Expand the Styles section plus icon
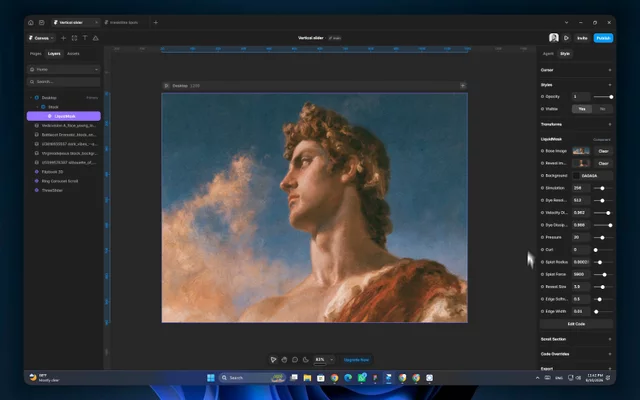This screenshot has width=640, height=400. pos(610,85)
